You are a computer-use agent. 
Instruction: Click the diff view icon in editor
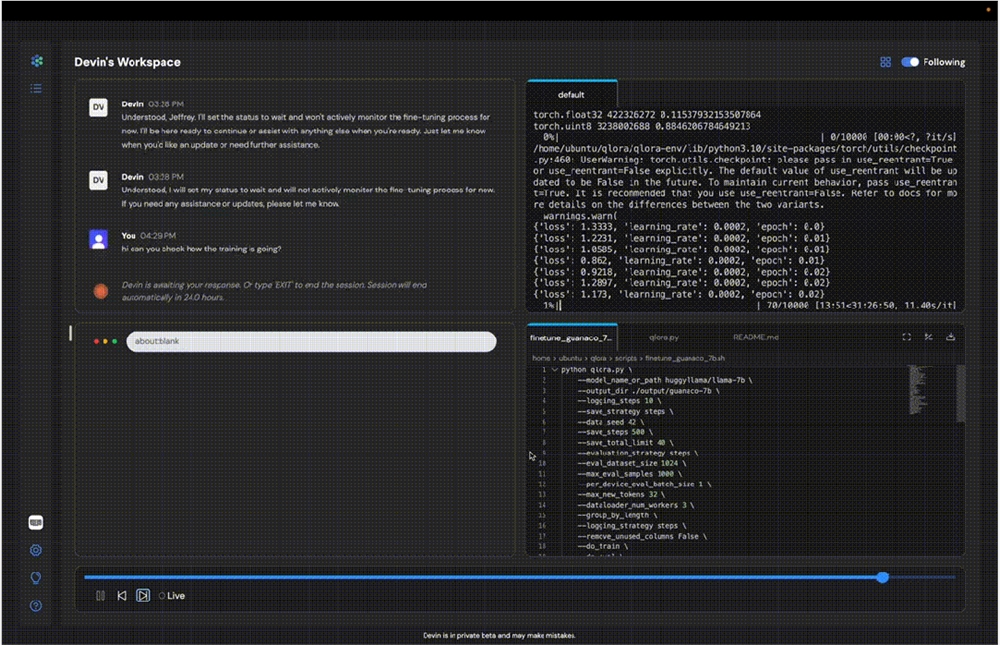point(929,337)
